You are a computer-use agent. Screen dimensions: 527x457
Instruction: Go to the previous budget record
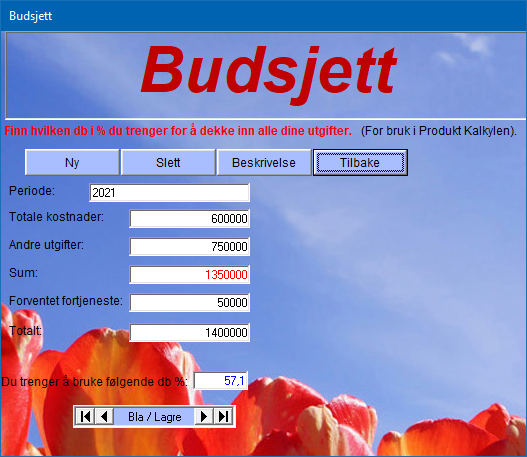104,417
